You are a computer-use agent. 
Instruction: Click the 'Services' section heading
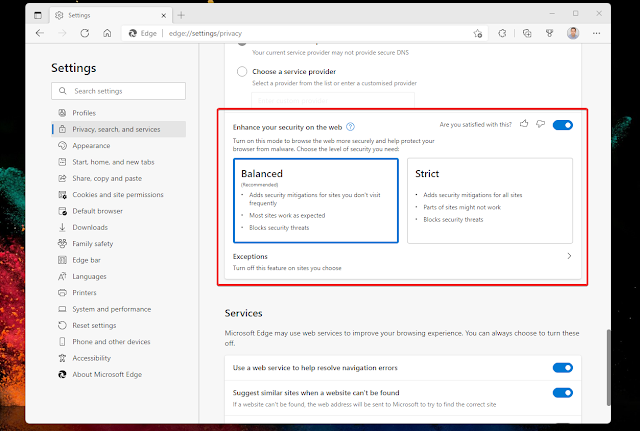point(243,313)
